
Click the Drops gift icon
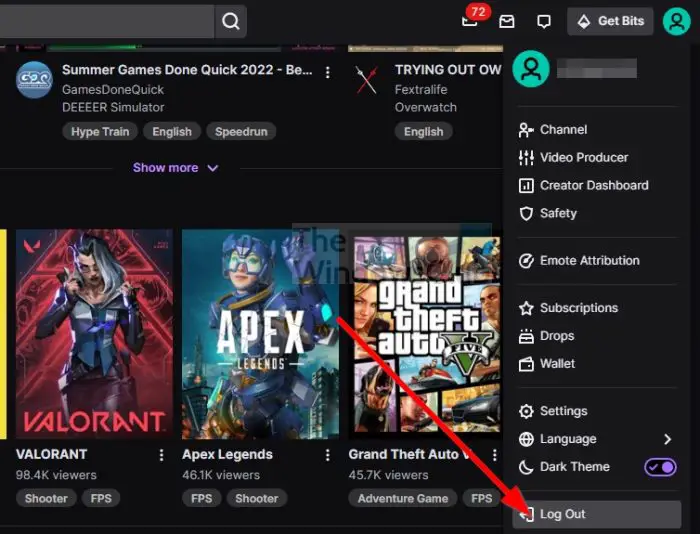tap(526, 336)
